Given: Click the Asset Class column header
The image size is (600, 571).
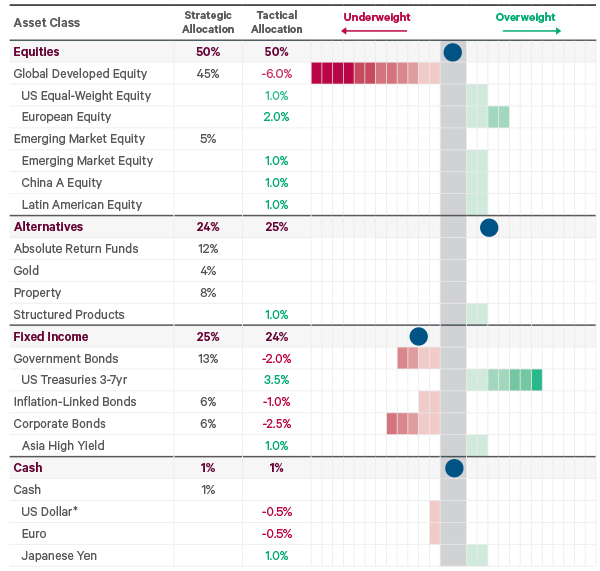Looking at the screenshot, I should [47, 23].
